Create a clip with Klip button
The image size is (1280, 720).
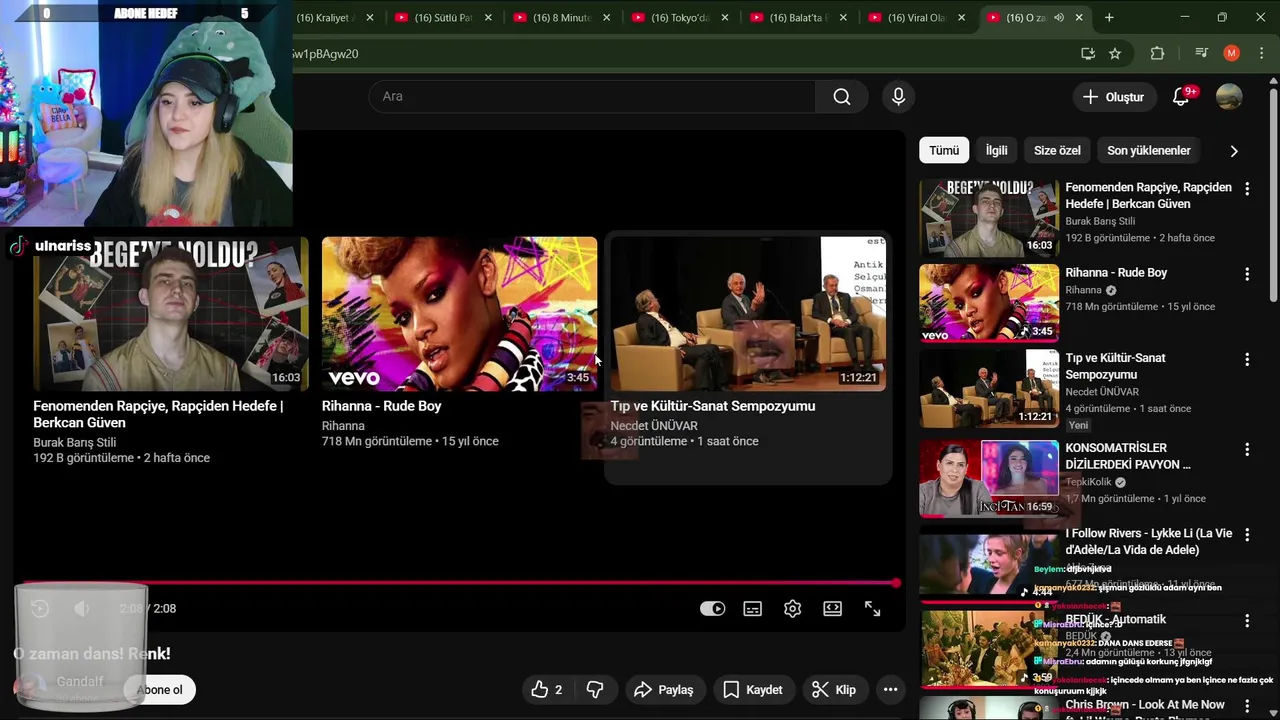833,689
